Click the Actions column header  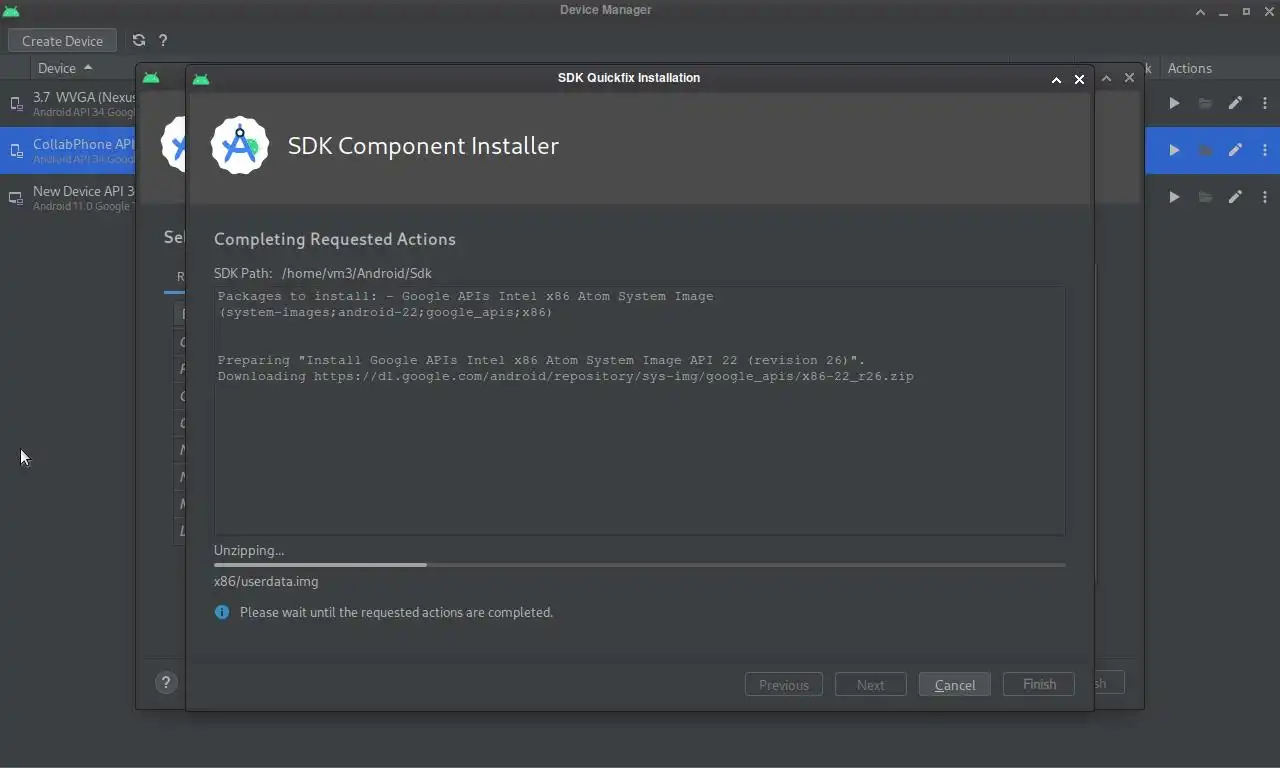(x=1190, y=68)
